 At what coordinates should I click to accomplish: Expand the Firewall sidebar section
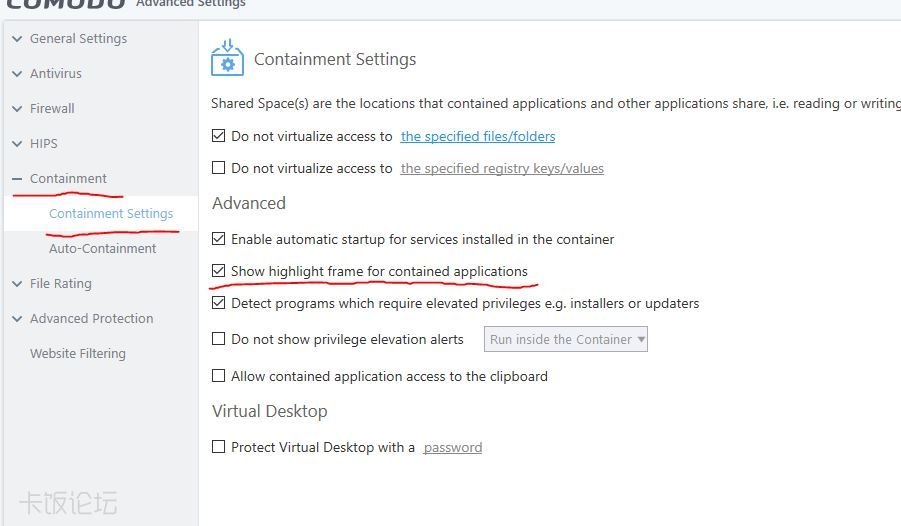click(17, 109)
